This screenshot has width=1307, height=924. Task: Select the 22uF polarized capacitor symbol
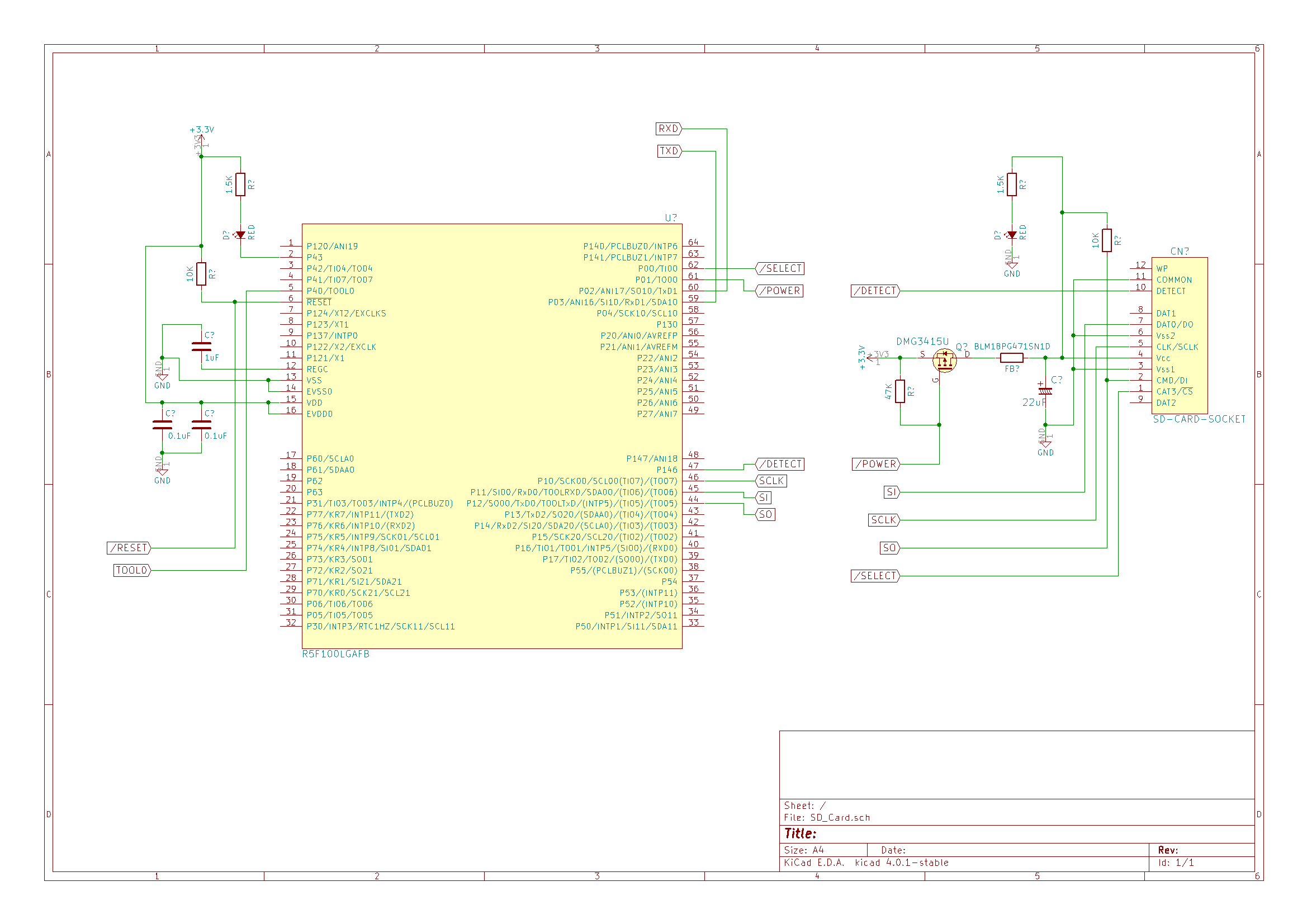[x=1045, y=391]
